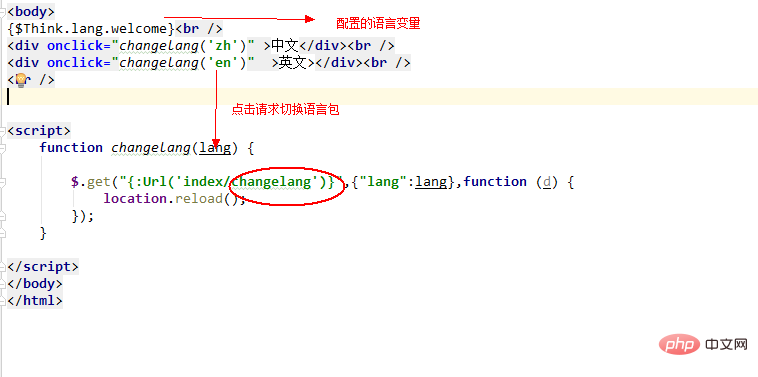Click the }); closing the callback
758x377 pixels.
click(x=83, y=216)
